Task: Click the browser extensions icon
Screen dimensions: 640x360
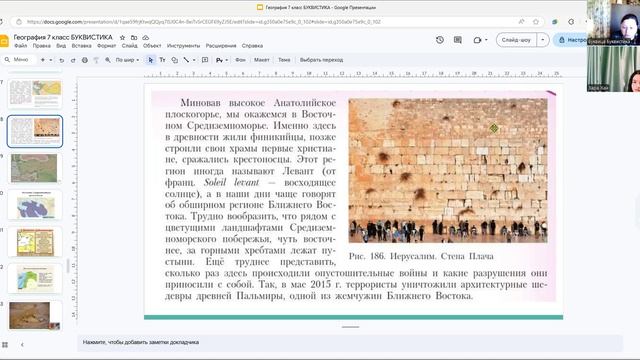Action: click(571, 22)
